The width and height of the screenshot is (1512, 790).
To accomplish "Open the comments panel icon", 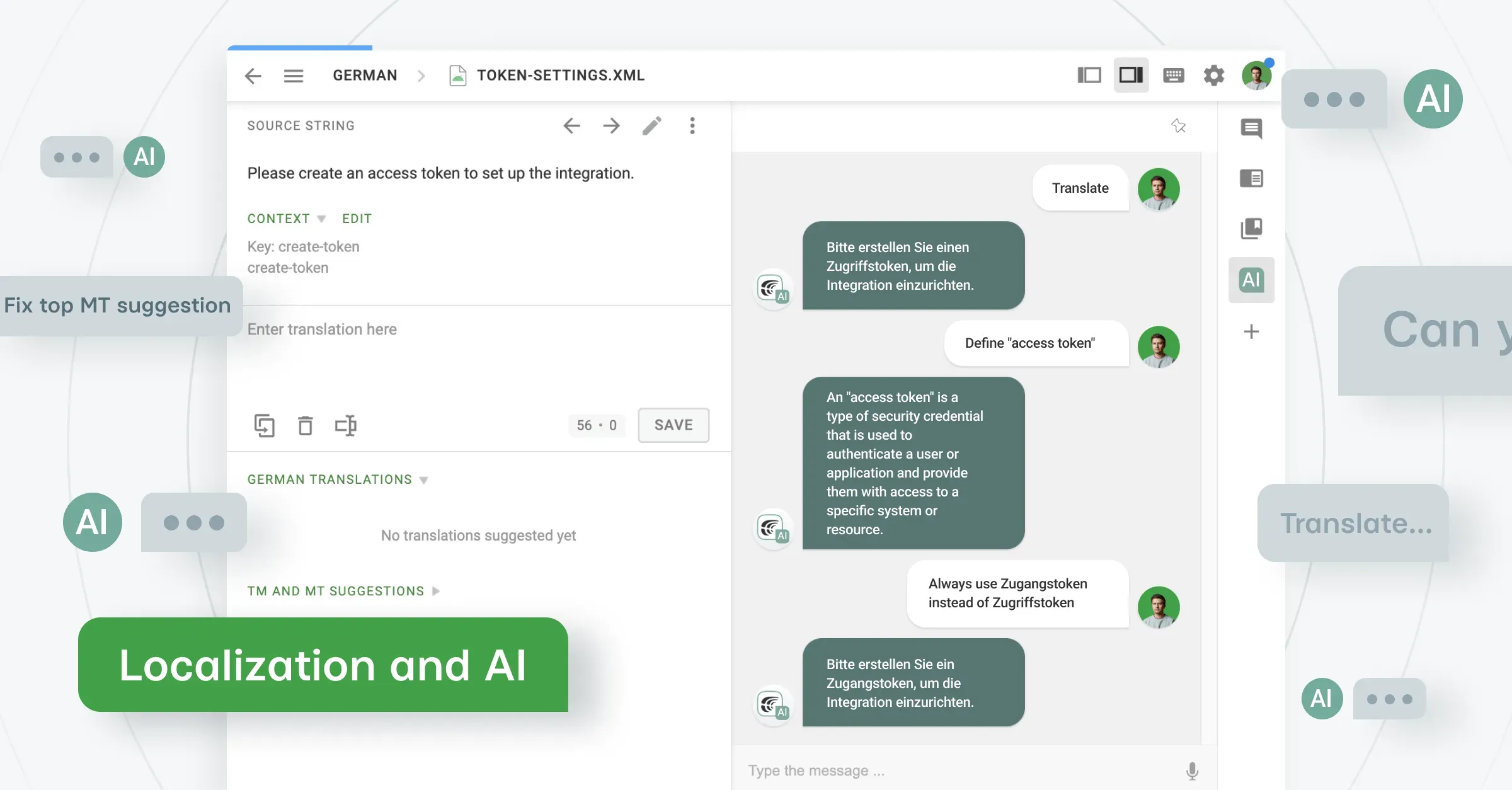I will [1251, 129].
